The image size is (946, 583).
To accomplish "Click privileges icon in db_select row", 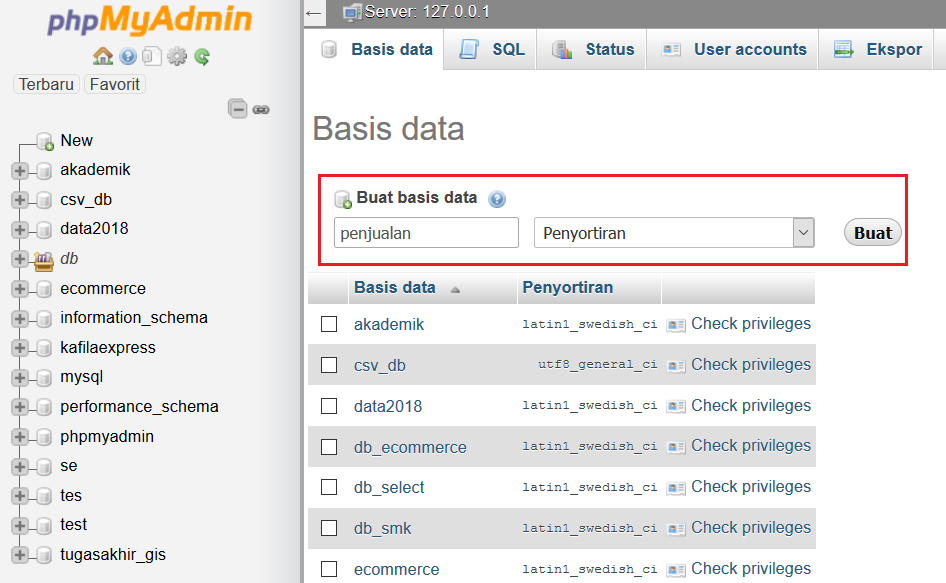I will coord(676,488).
